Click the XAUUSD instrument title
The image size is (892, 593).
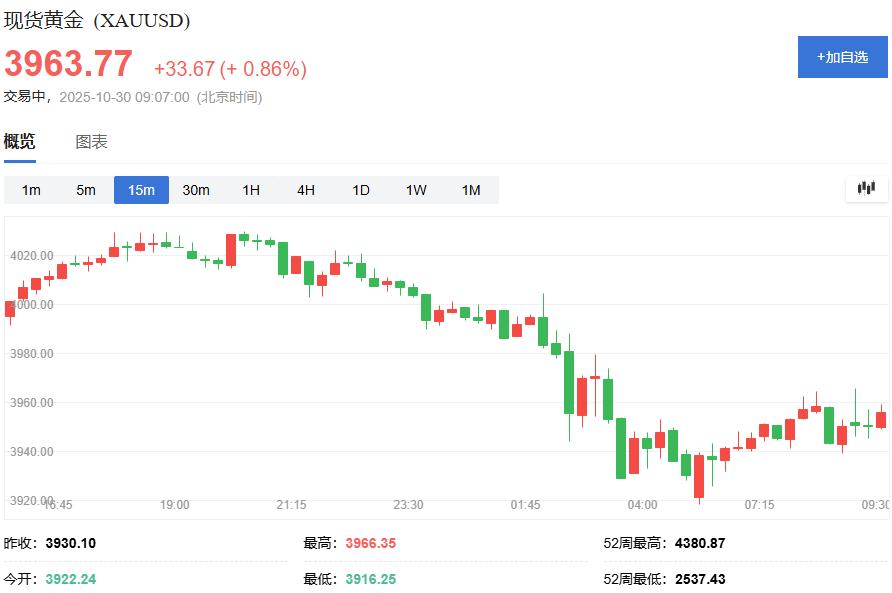[x=93, y=20]
